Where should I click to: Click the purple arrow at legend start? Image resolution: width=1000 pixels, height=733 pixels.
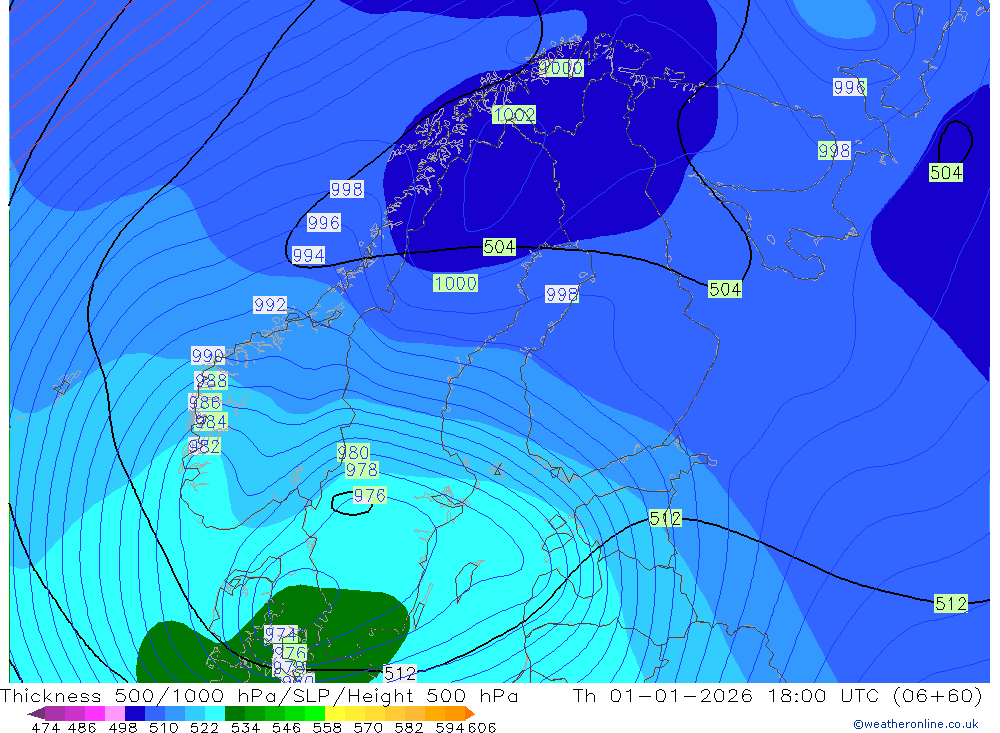[x=36, y=713]
